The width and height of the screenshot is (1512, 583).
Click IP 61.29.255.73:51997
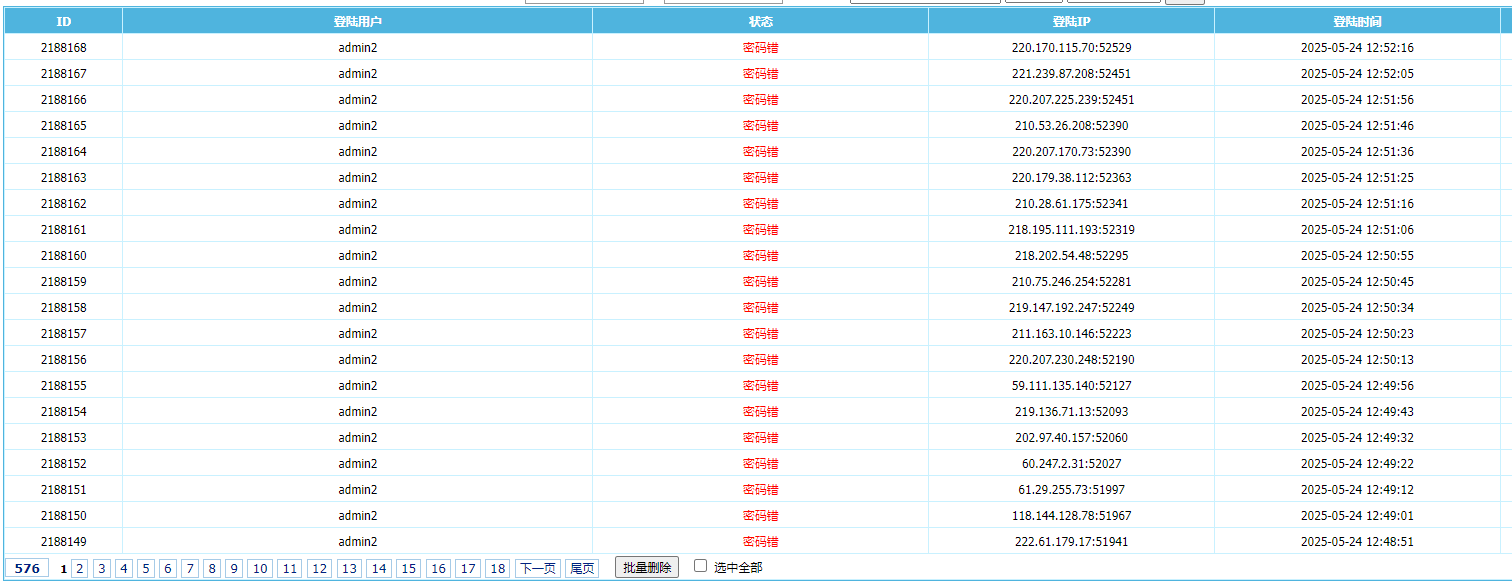click(1071, 489)
